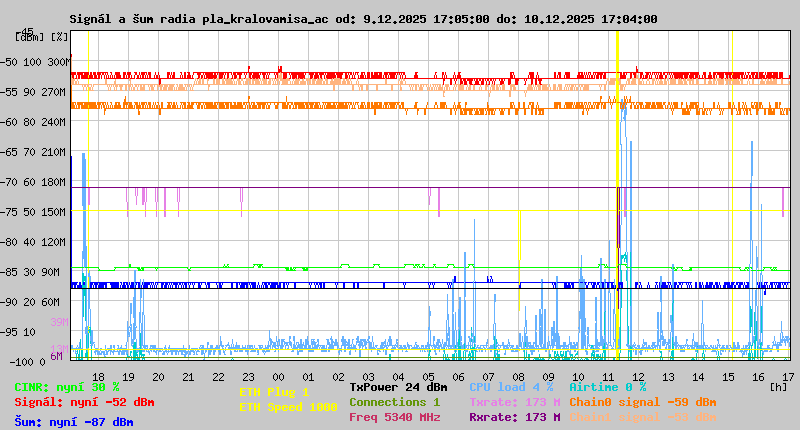The height and width of the screenshot is (430, 800).
Task: Click the 'Šum: nyní -87 dBm' legend entry
Action: [74, 422]
